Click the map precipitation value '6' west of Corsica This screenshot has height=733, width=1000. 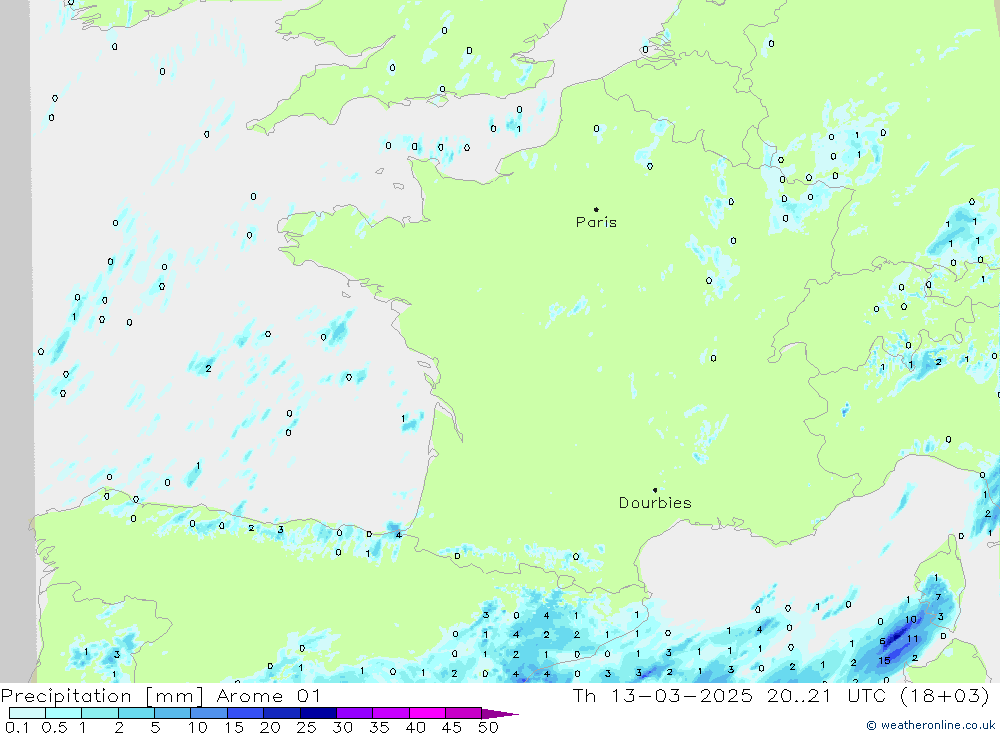[x=883, y=641]
